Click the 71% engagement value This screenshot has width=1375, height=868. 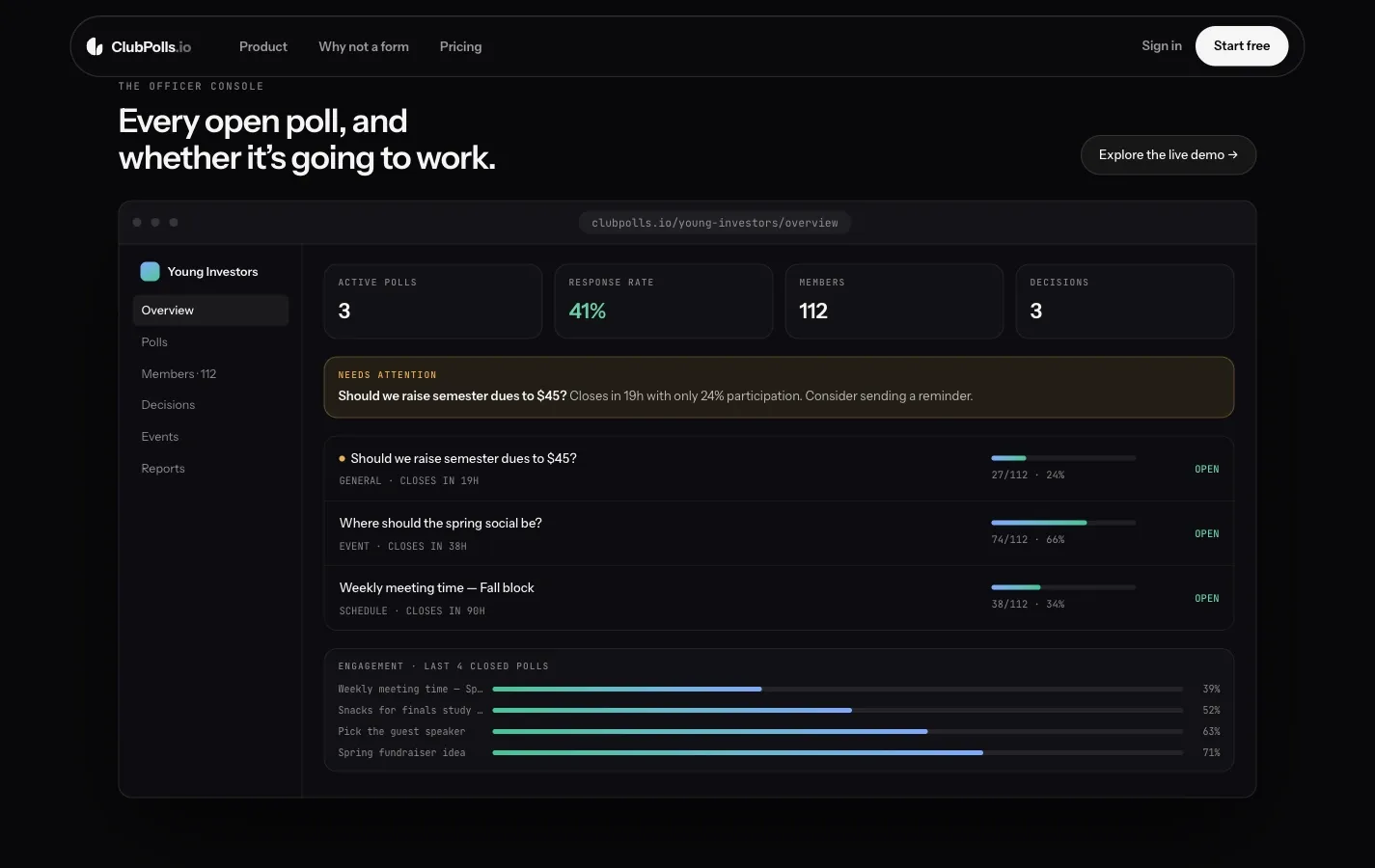(x=1211, y=753)
